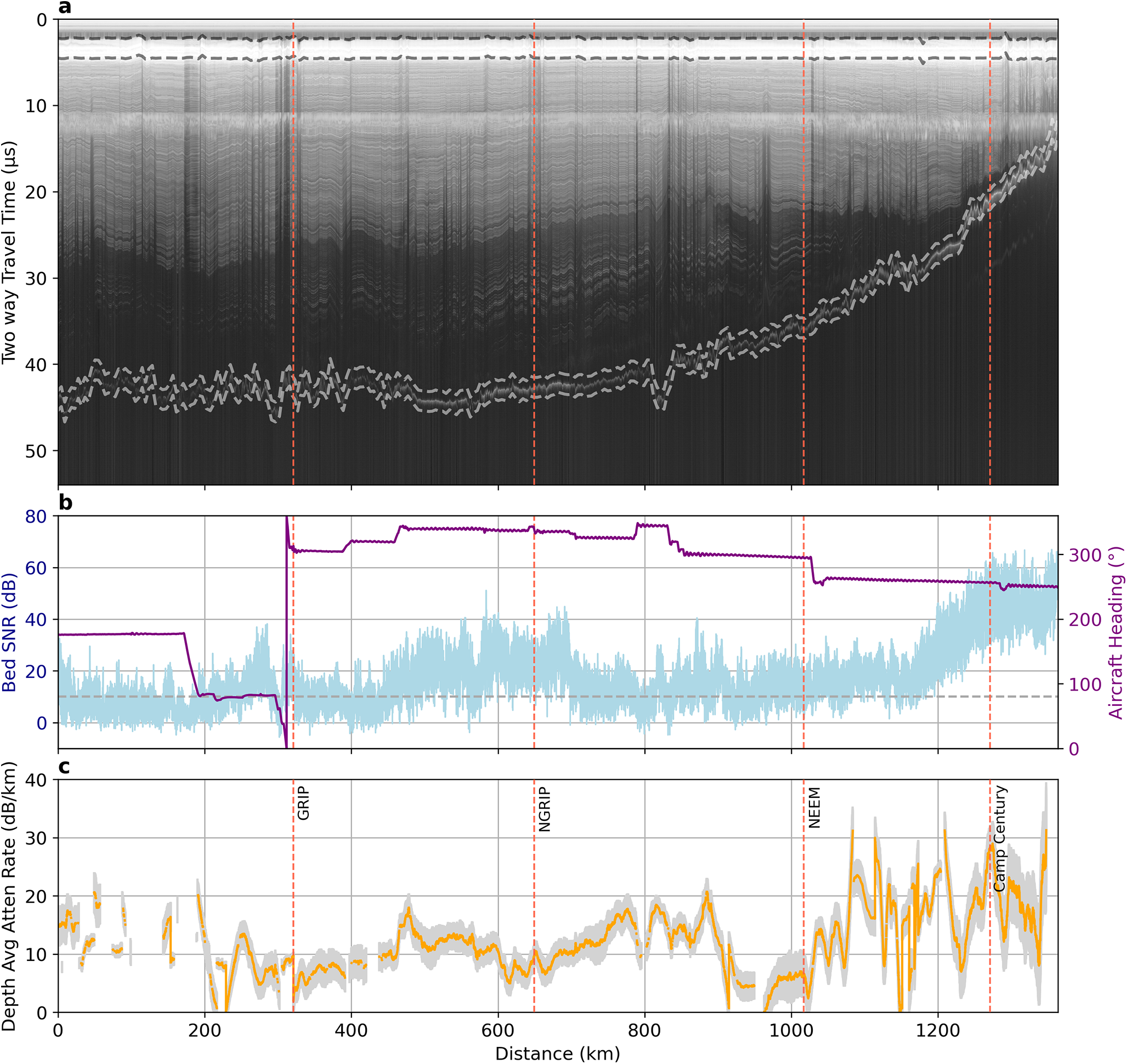The height and width of the screenshot is (1064, 1127).
Task: Click the x-axis tick label 1200
Action: click(x=938, y=1029)
